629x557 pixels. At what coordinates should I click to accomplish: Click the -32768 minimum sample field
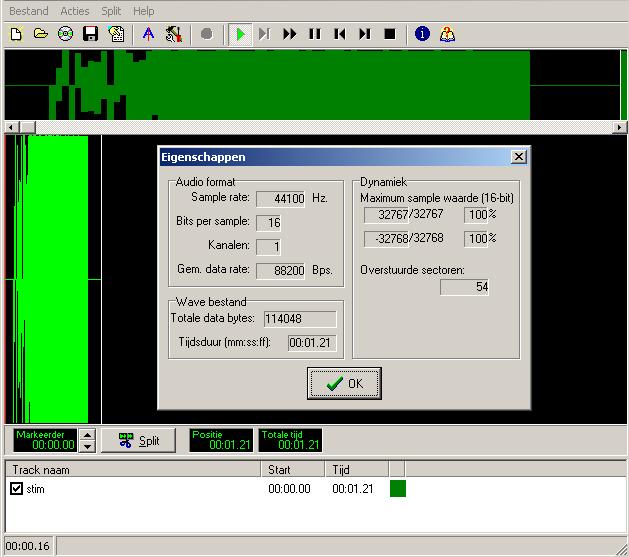coord(386,239)
